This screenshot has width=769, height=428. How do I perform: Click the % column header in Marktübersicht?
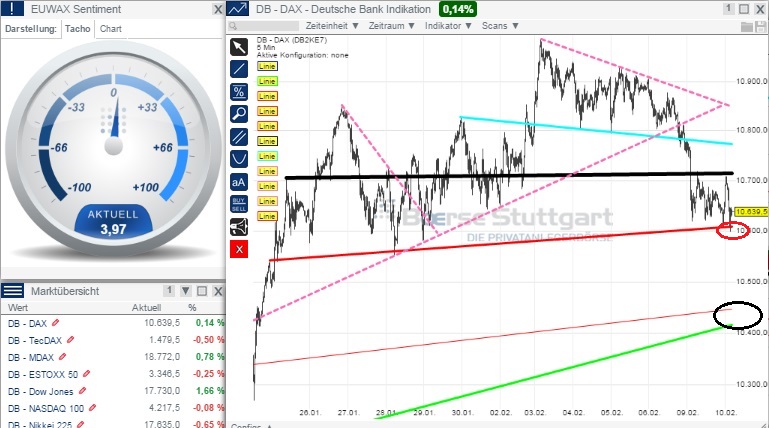click(x=192, y=307)
